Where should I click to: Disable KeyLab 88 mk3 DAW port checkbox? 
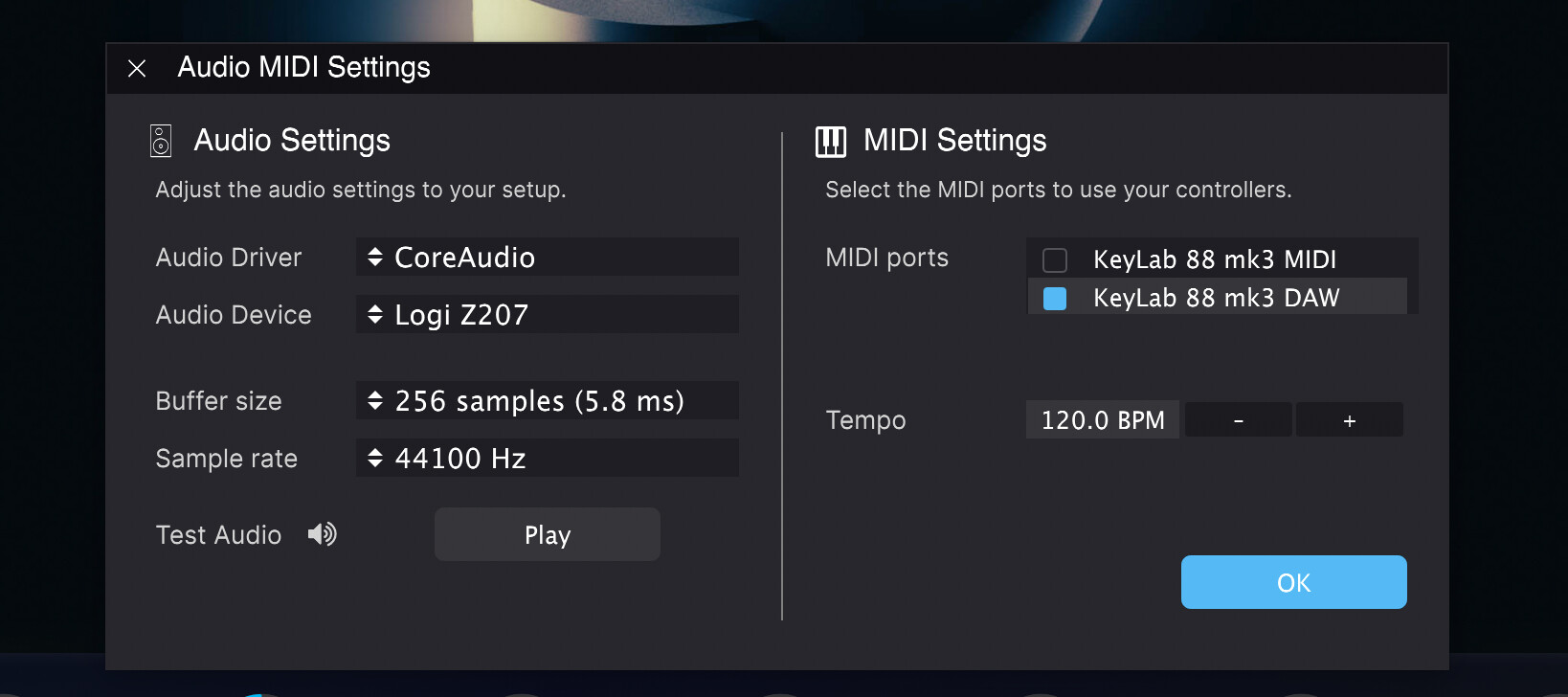tap(1055, 298)
